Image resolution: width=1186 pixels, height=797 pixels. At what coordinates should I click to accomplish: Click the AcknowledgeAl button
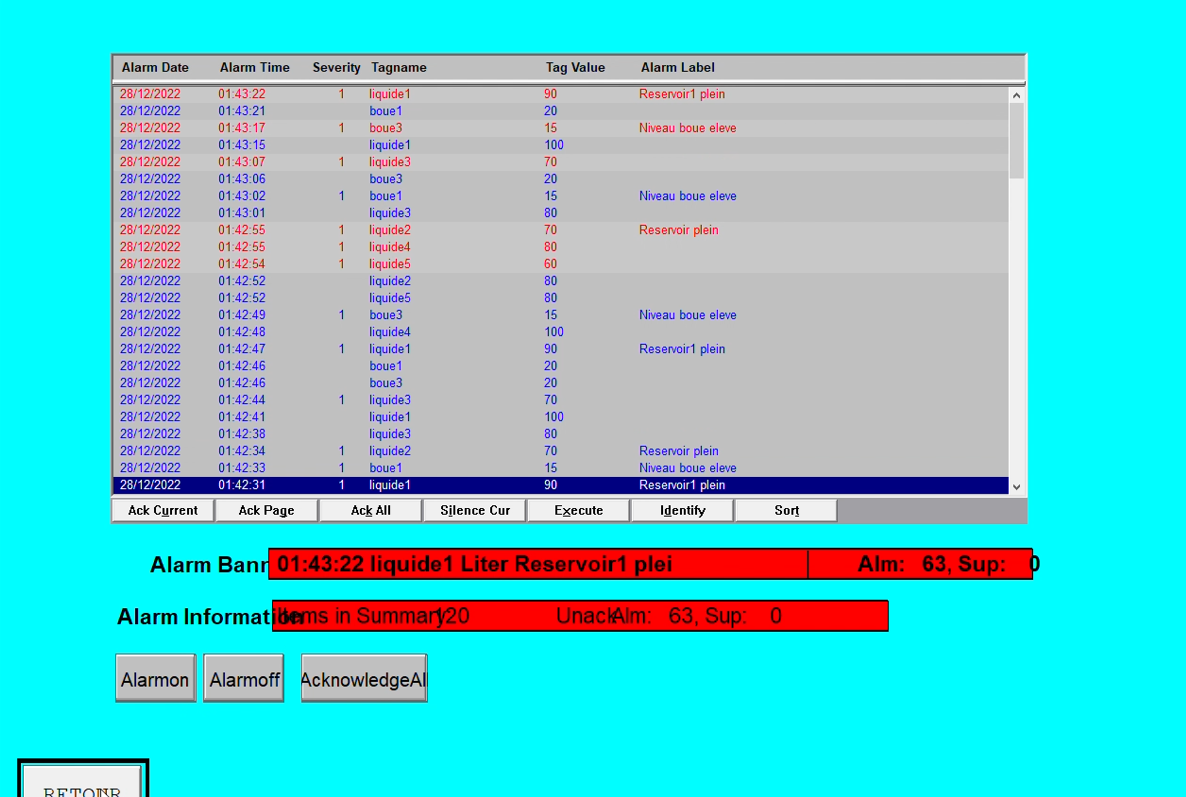(364, 679)
